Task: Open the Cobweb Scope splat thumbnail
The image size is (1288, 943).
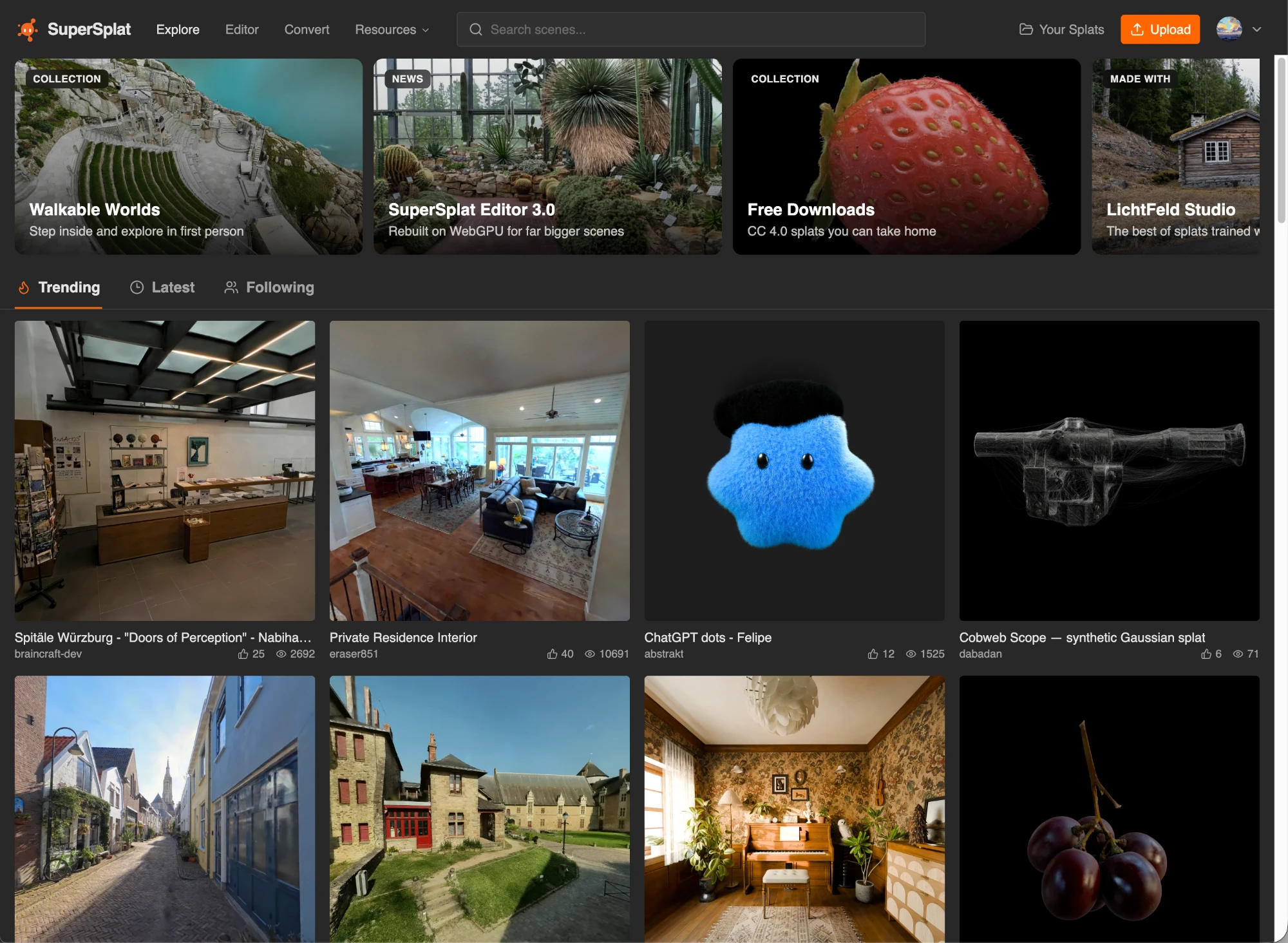Action: [x=1110, y=471]
